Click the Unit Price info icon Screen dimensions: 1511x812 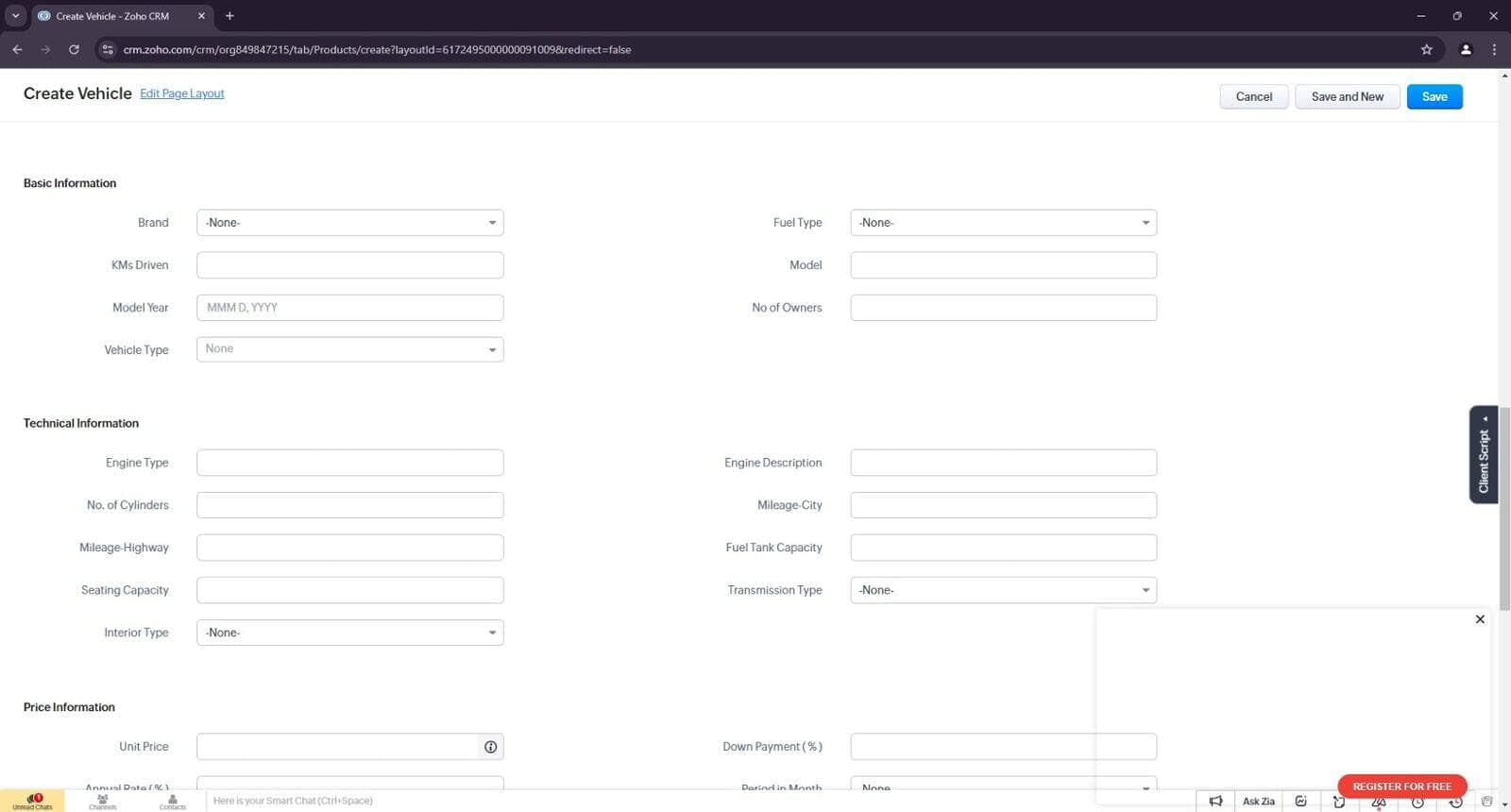click(x=490, y=747)
